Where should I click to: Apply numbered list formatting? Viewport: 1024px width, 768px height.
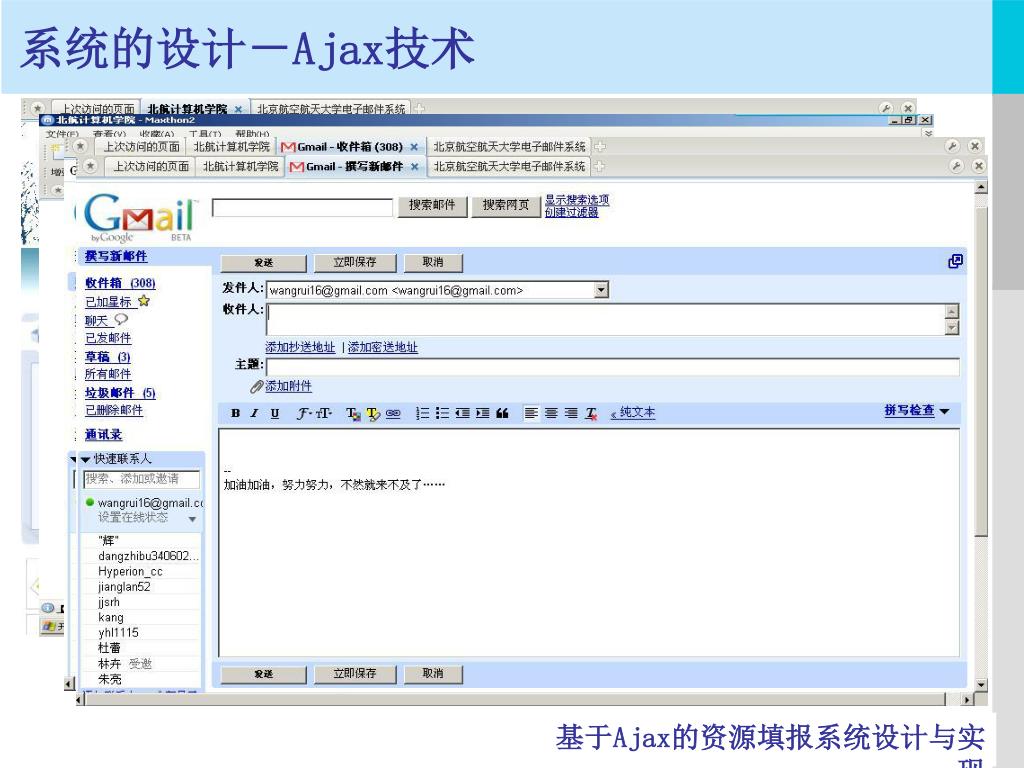(423, 413)
